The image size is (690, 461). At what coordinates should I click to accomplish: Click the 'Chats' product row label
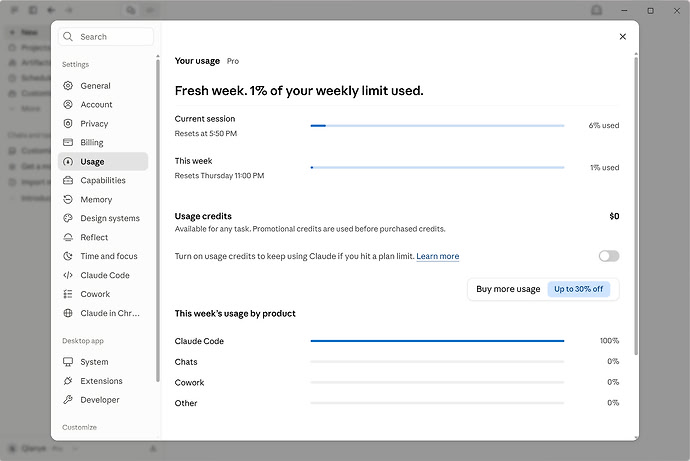click(186, 362)
